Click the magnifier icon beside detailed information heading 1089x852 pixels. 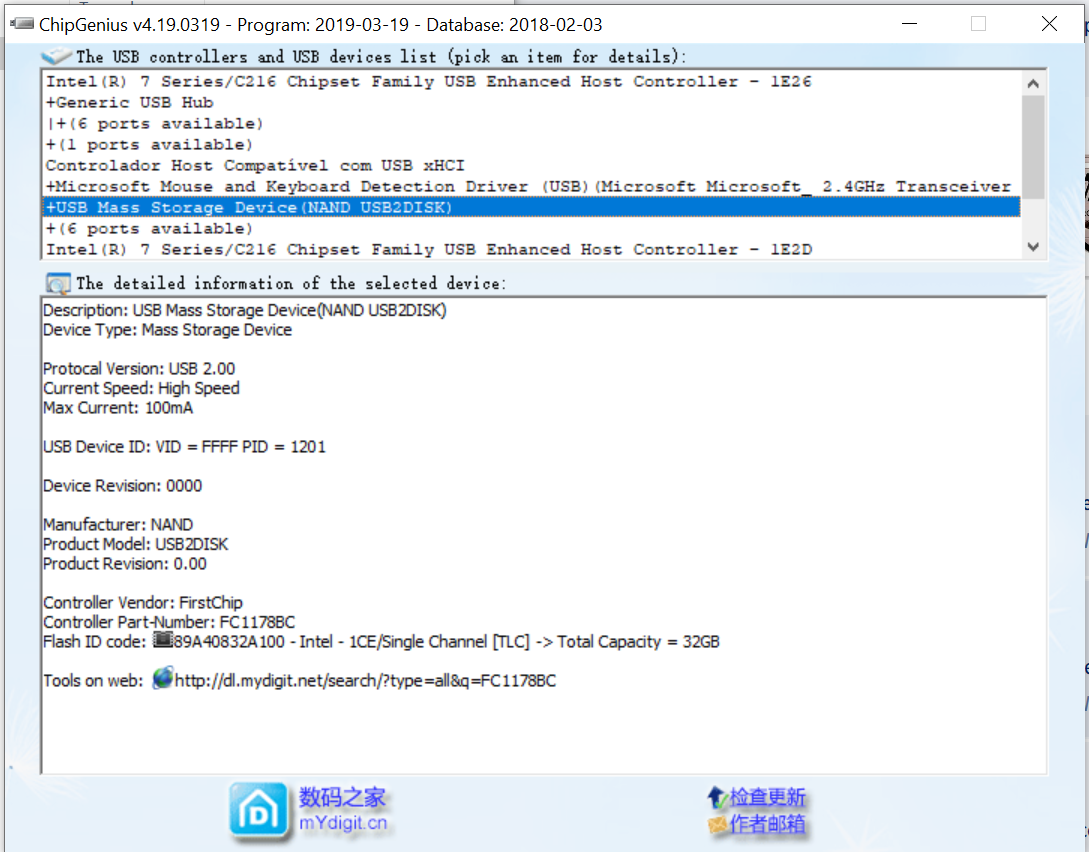(x=58, y=283)
